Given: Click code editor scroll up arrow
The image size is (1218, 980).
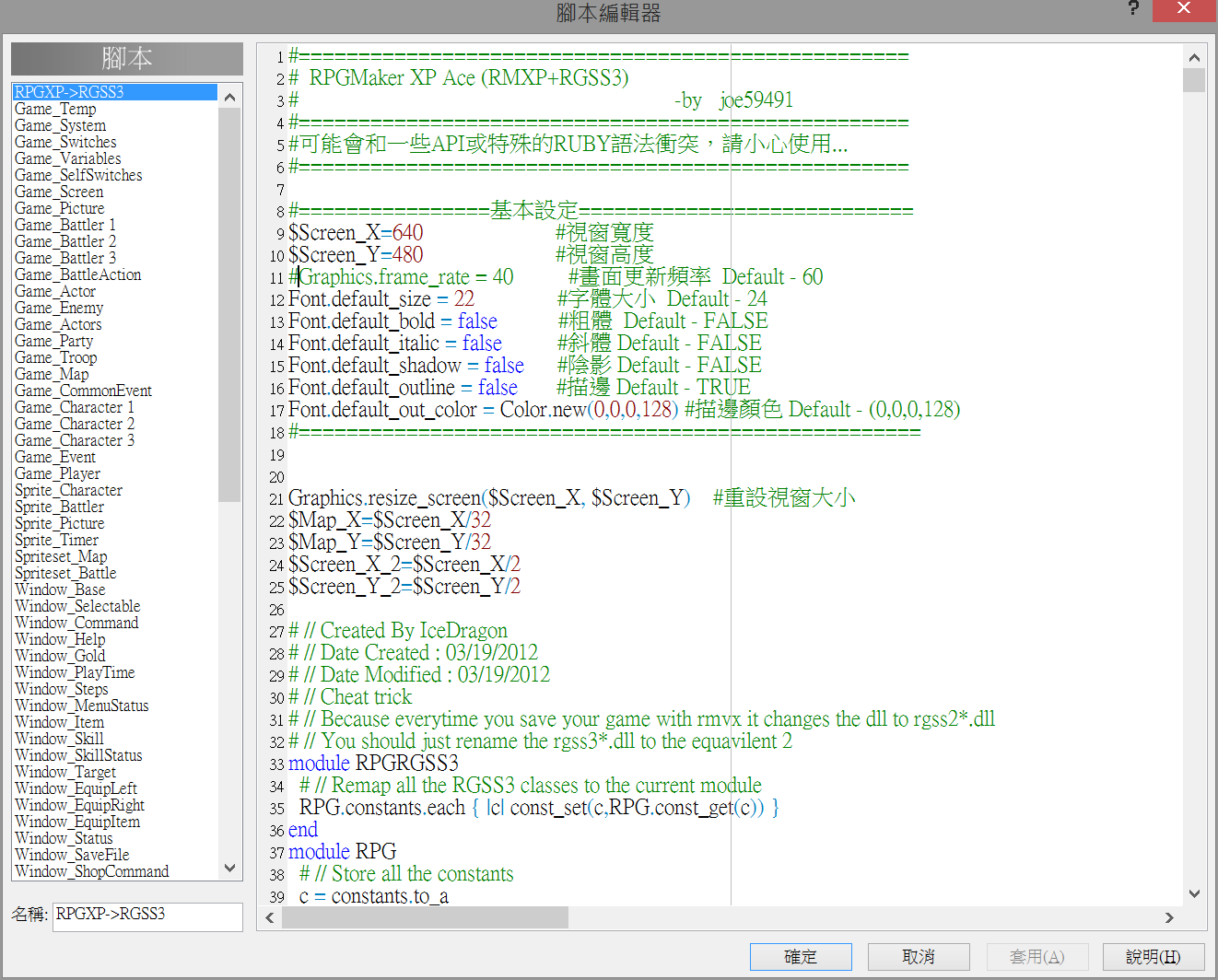Looking at the screenshot, I should (1194, 57).
